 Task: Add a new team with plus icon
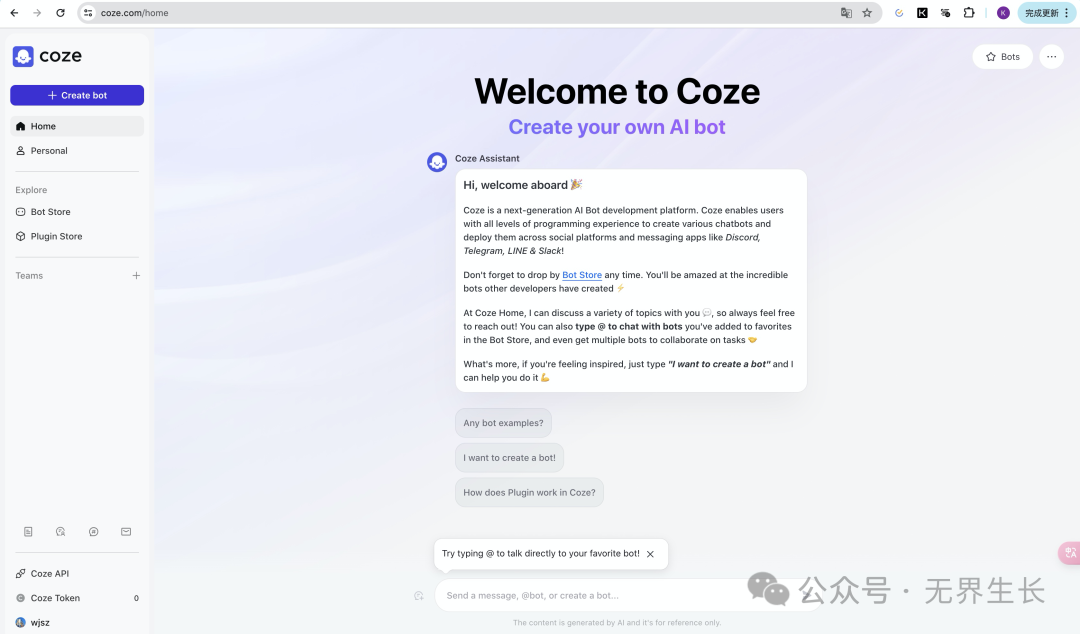point(136,276)
